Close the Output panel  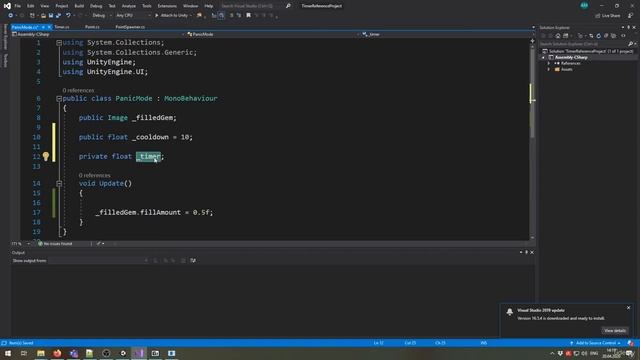point(532,253)
